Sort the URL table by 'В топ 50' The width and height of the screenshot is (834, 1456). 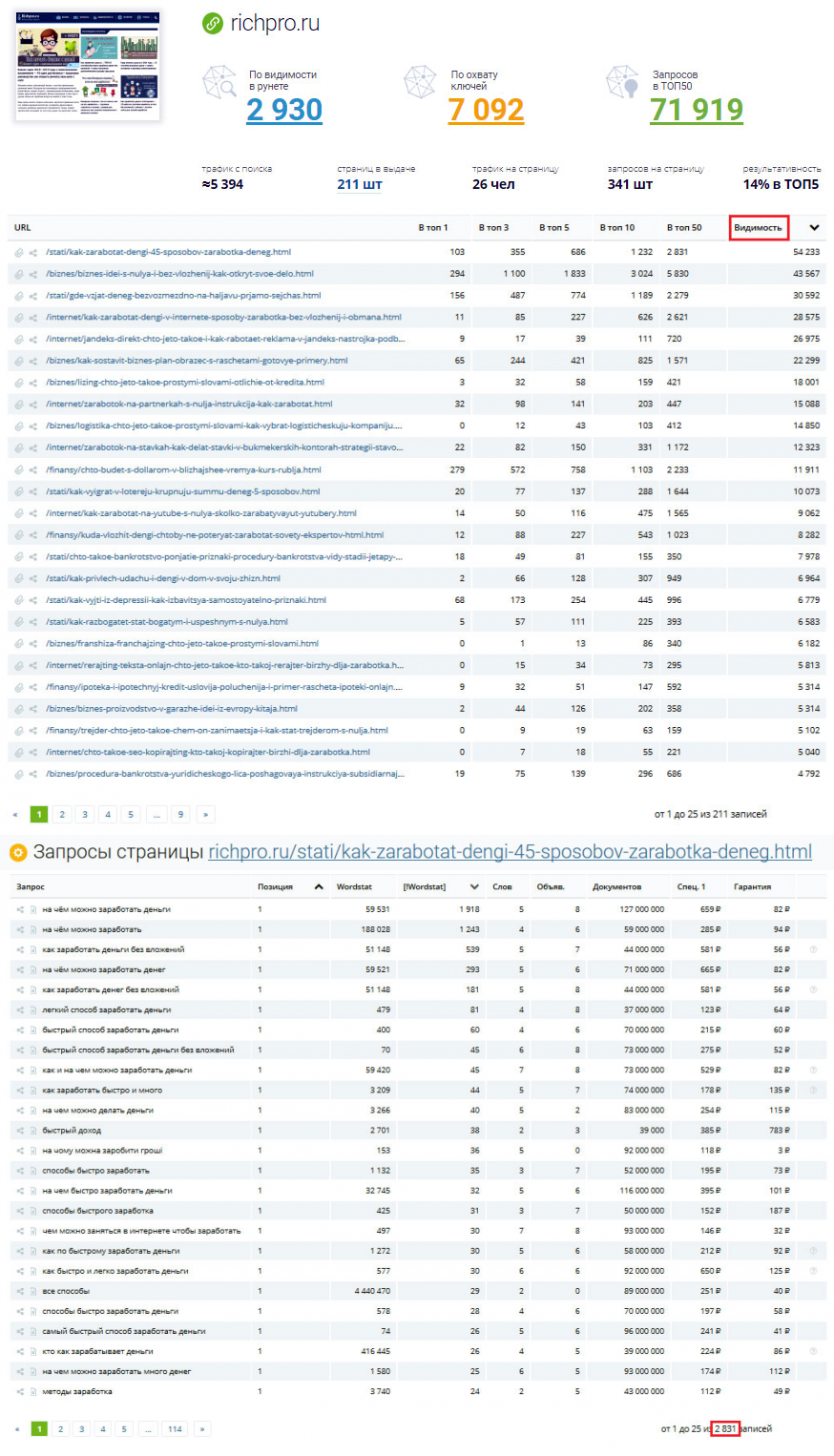(x=684, y=228)
